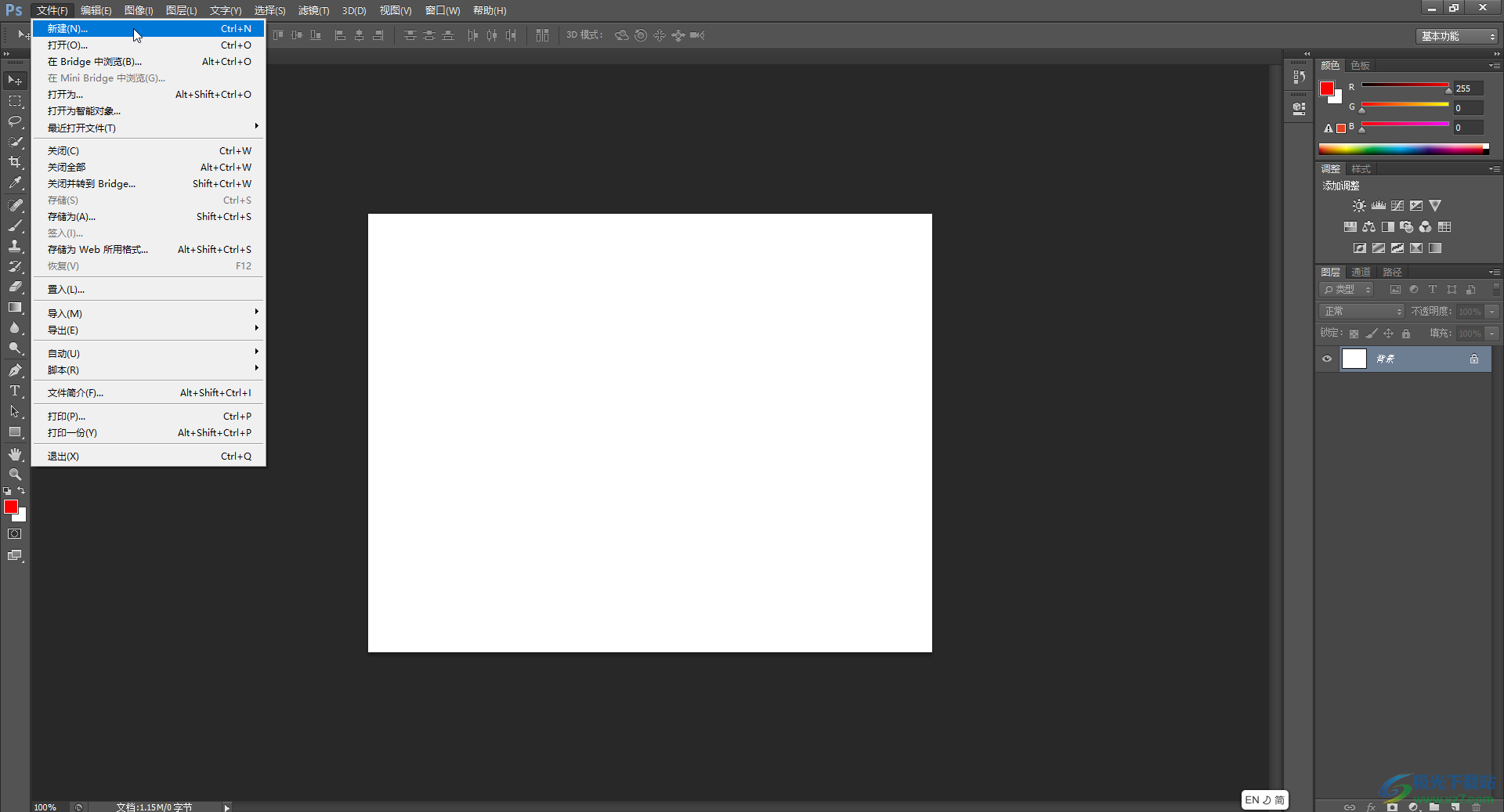Toggle the type layer filter
The image size is (1504, 812).
pyautogui.click(x=1433, y=290)
